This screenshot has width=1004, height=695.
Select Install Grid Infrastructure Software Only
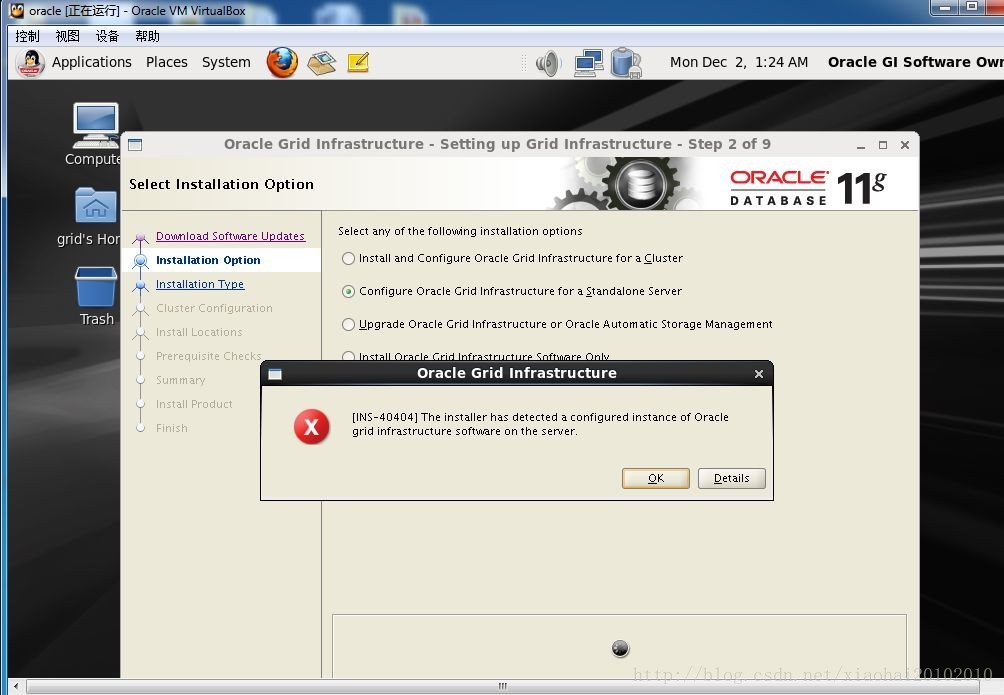click(x=348, y=356)
